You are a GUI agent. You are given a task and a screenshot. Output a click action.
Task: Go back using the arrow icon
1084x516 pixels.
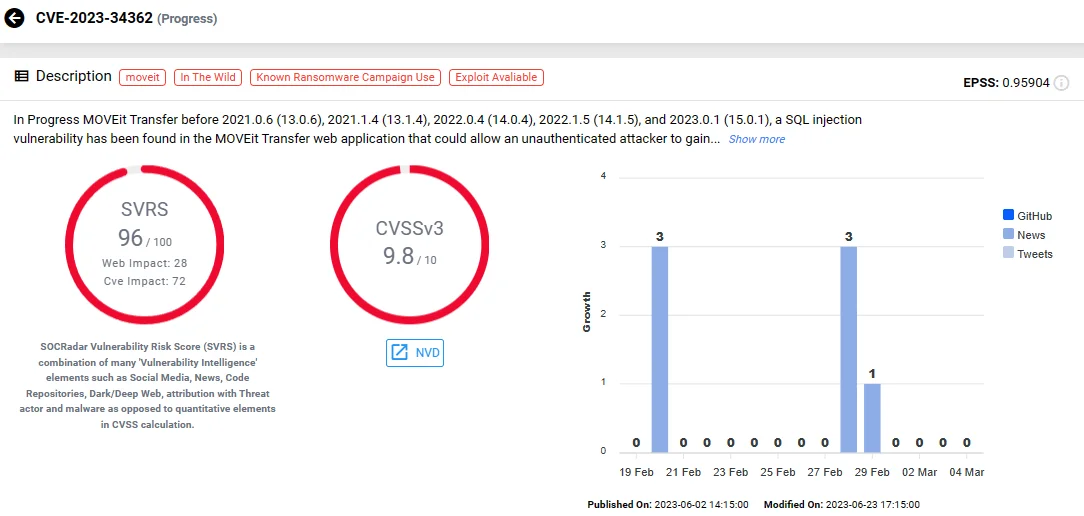point(15,18)
